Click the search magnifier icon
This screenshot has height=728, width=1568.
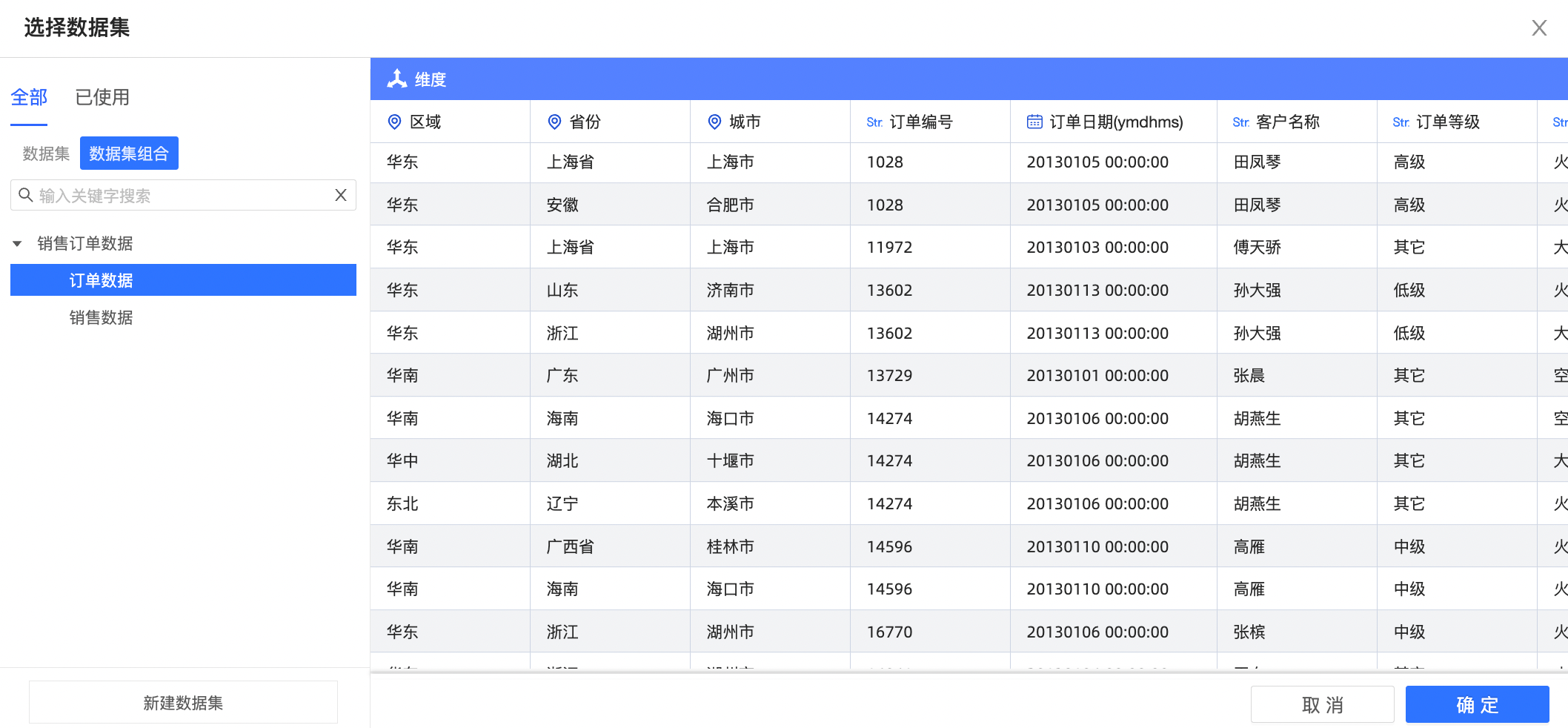(x=26, y=195)
